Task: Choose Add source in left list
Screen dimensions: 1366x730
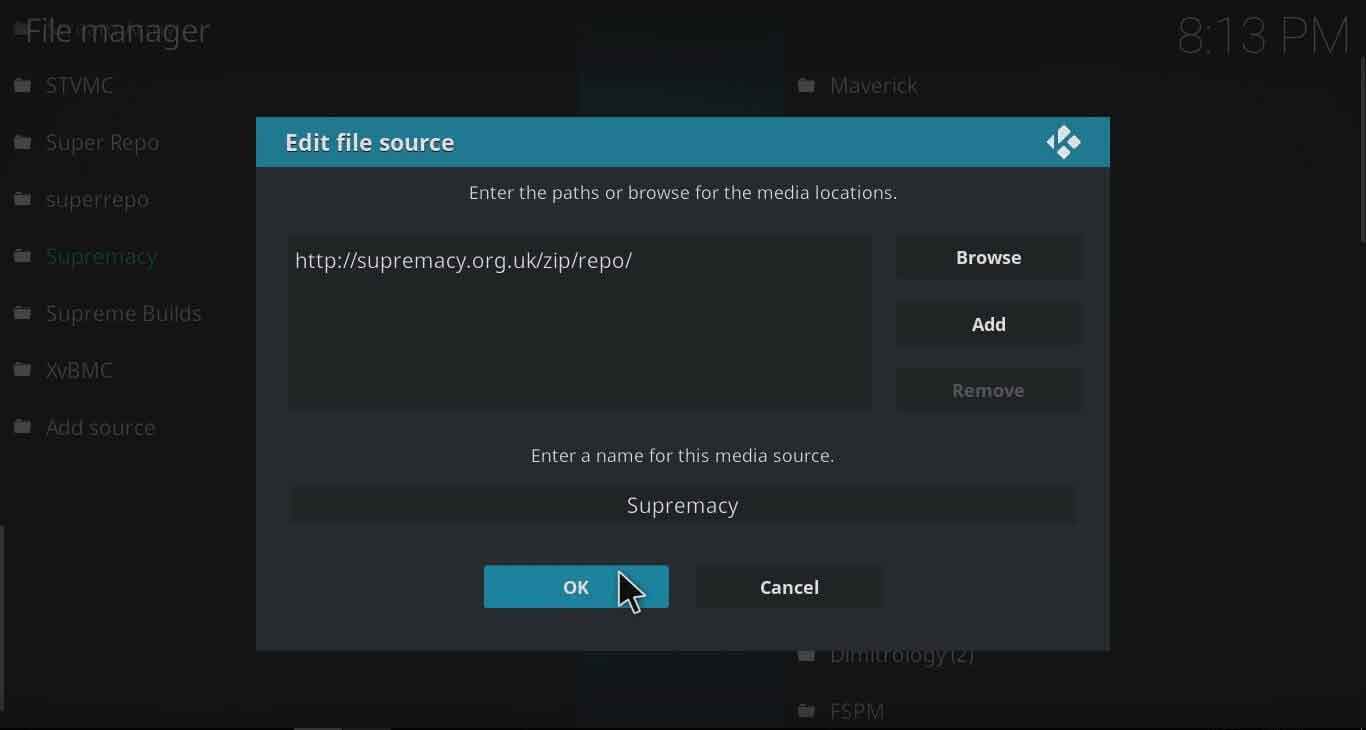Action: pyautogui.click(x=100, y=428)
